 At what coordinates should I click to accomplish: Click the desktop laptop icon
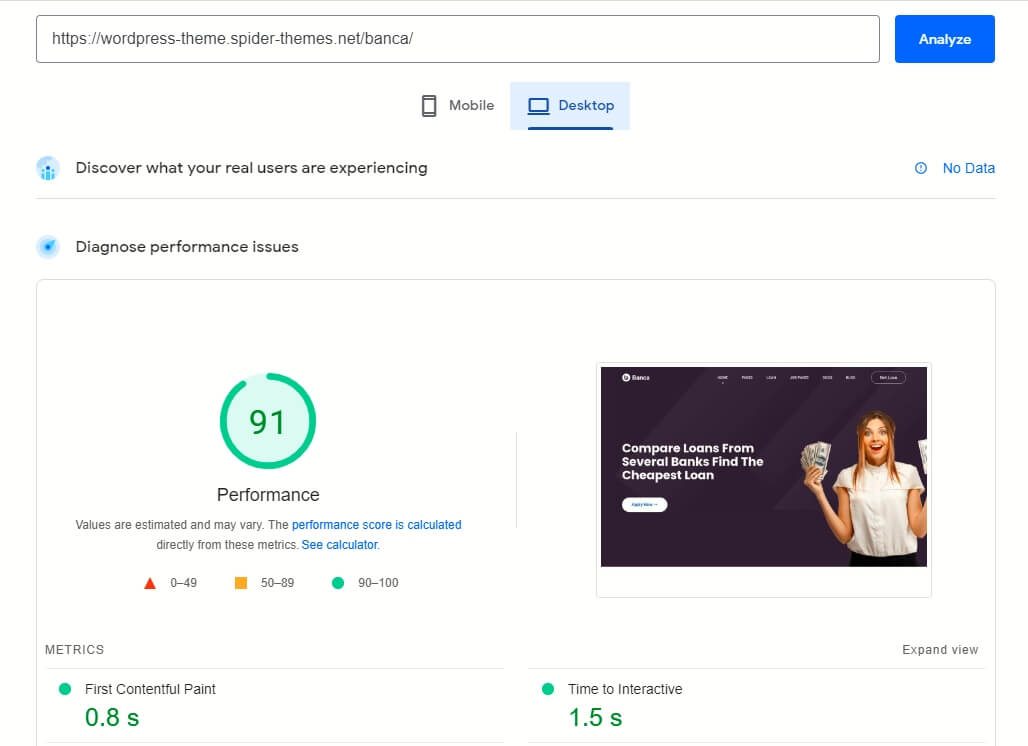click(539, 106)
